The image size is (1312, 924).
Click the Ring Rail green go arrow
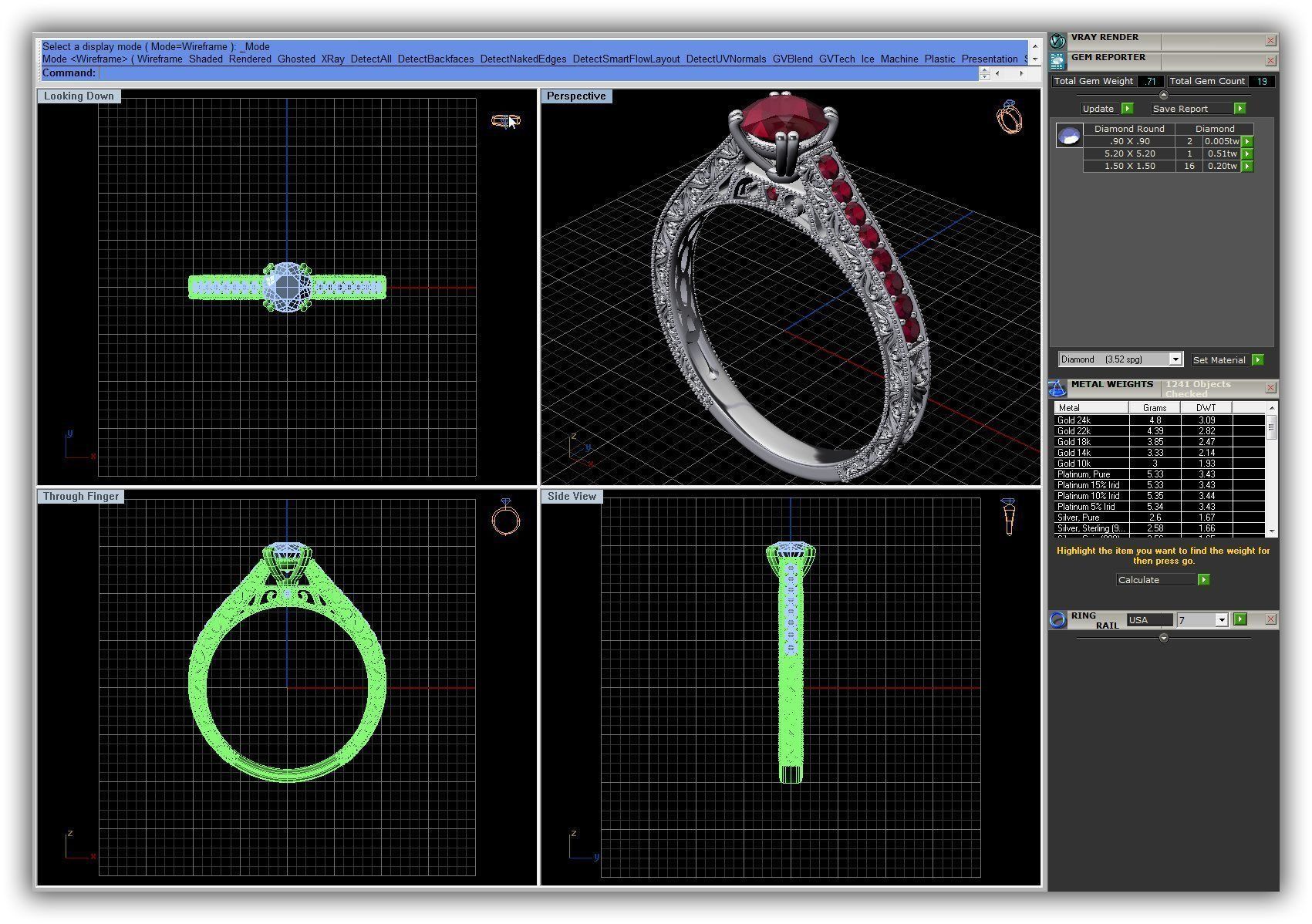click(1239, 619)
